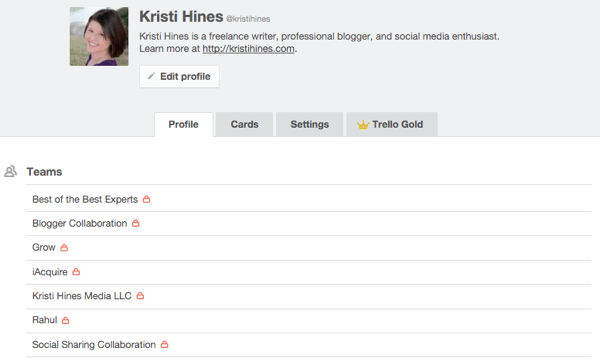Image resolution: width=600 pixels, height=362 pixels.
Task: Open the Kristi Hines Media LLC team
Action: pos(82,296)
